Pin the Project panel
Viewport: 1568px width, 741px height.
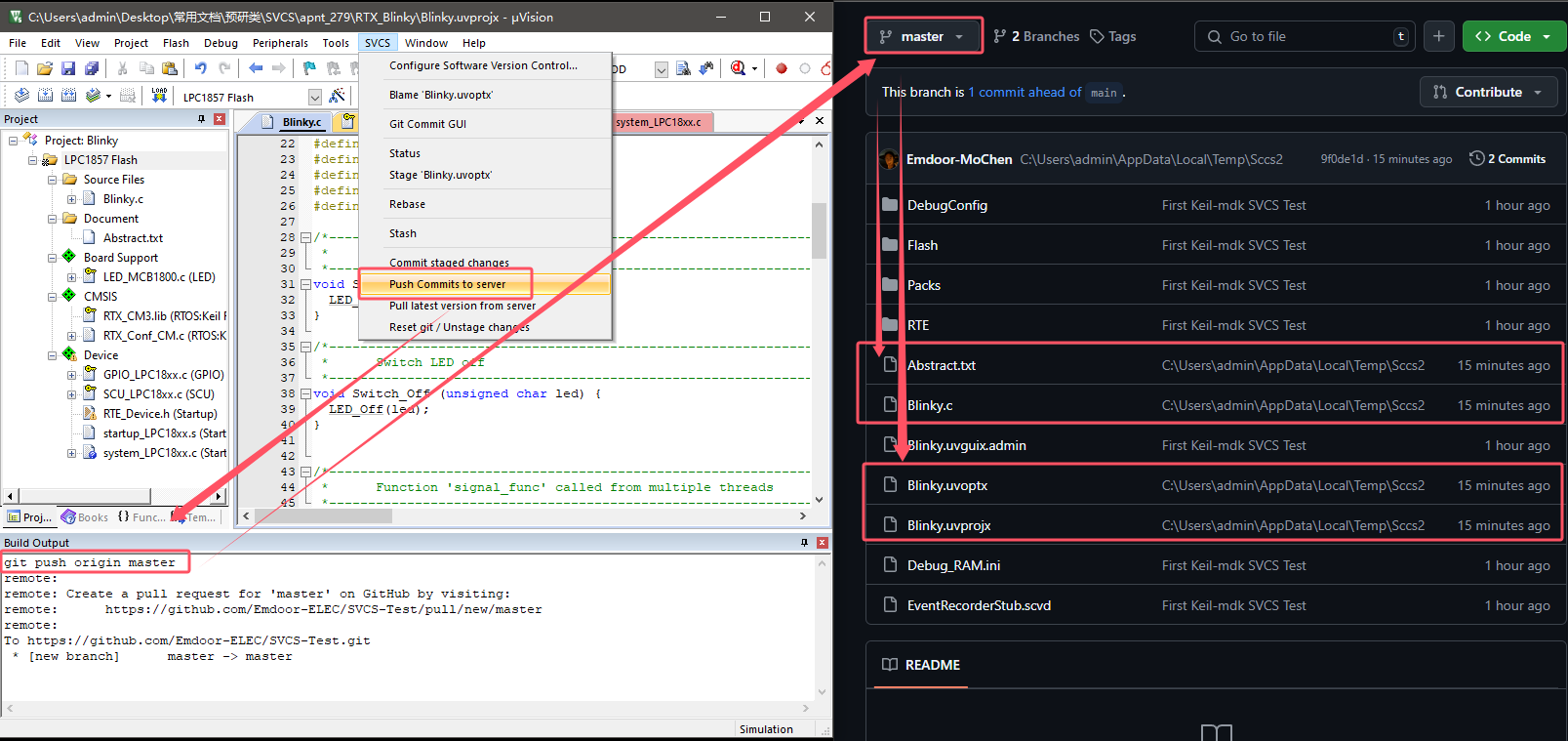202,119
